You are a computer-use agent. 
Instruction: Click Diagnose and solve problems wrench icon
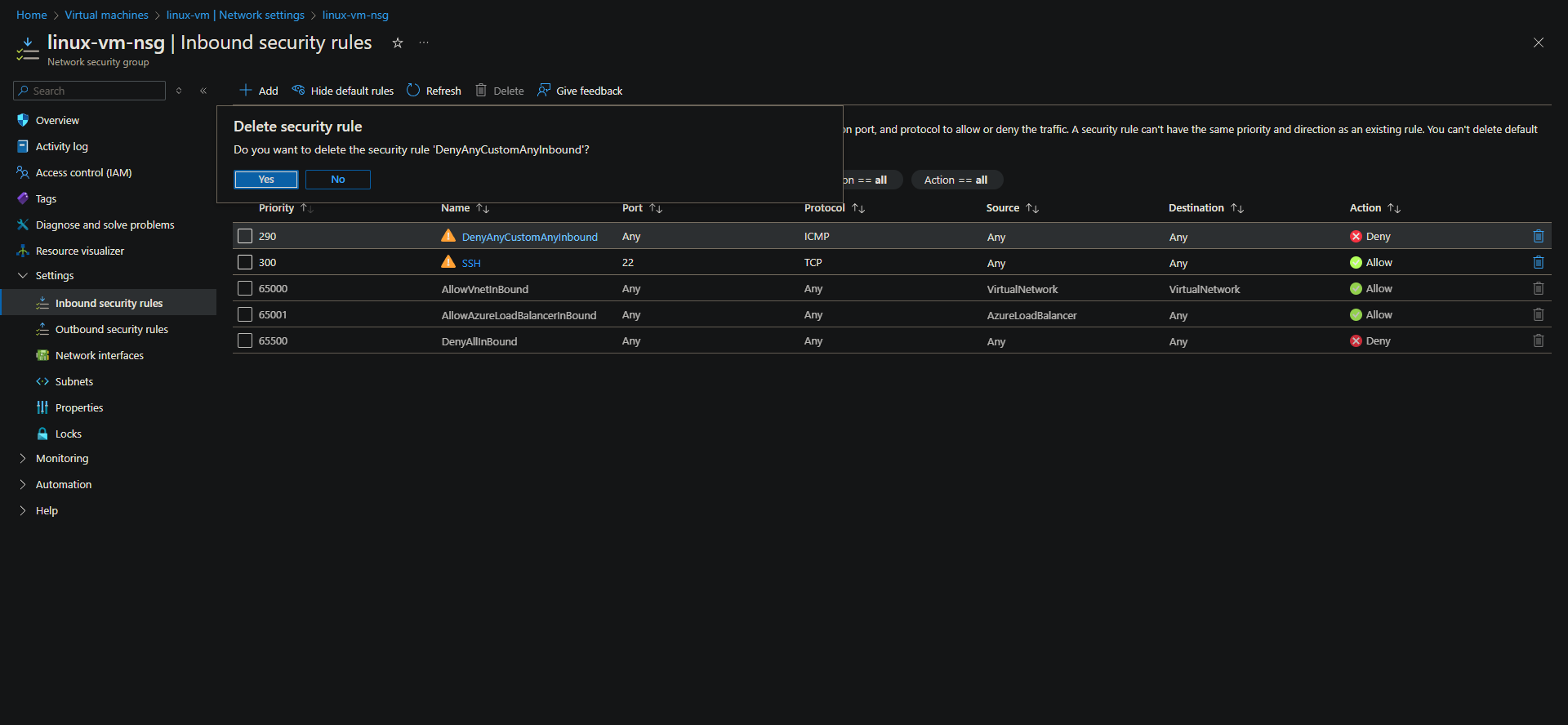tap(23, 225)
